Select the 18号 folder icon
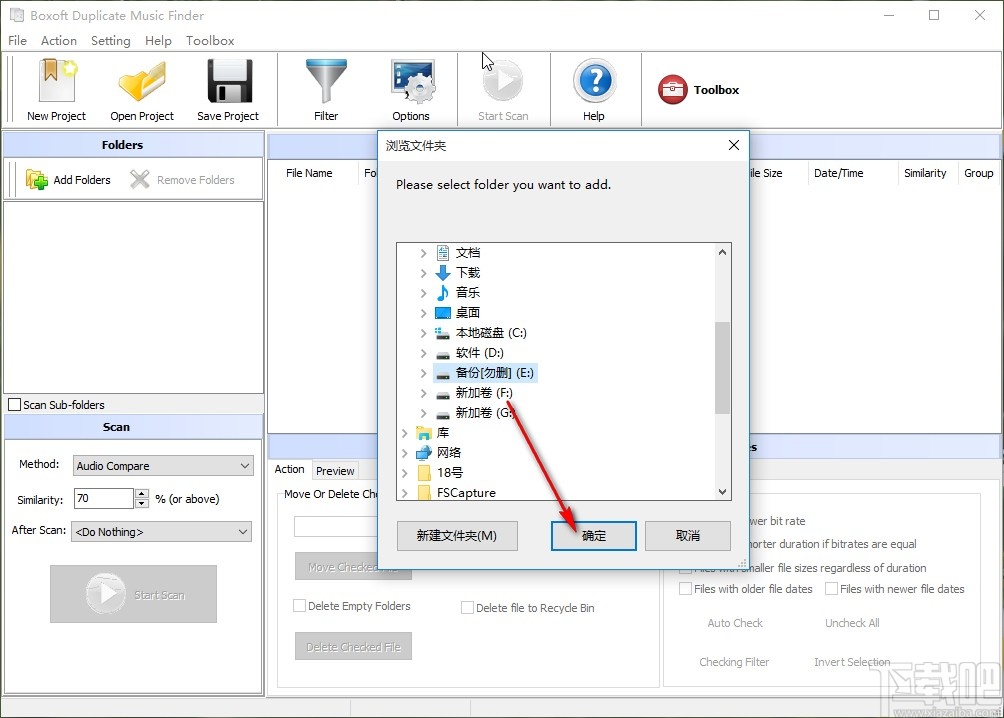1004x718 pixels. click(423, 473)
